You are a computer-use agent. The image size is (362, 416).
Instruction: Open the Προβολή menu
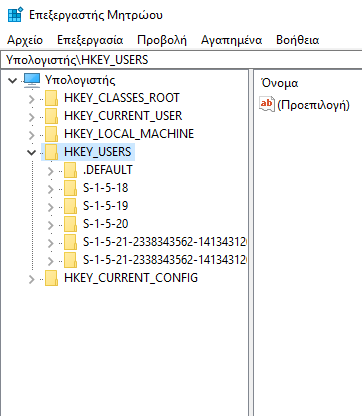point(162,40)
